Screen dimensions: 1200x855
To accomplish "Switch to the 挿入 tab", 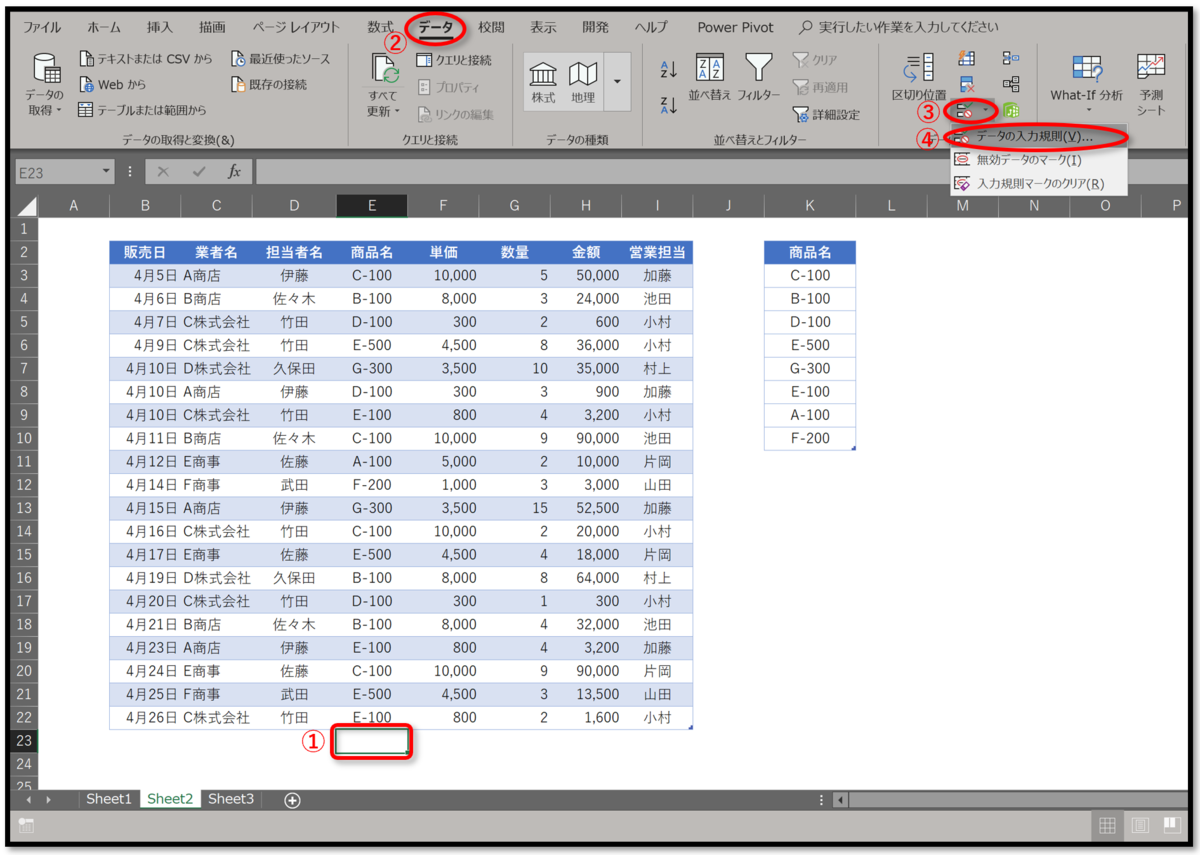I will 159,28.
